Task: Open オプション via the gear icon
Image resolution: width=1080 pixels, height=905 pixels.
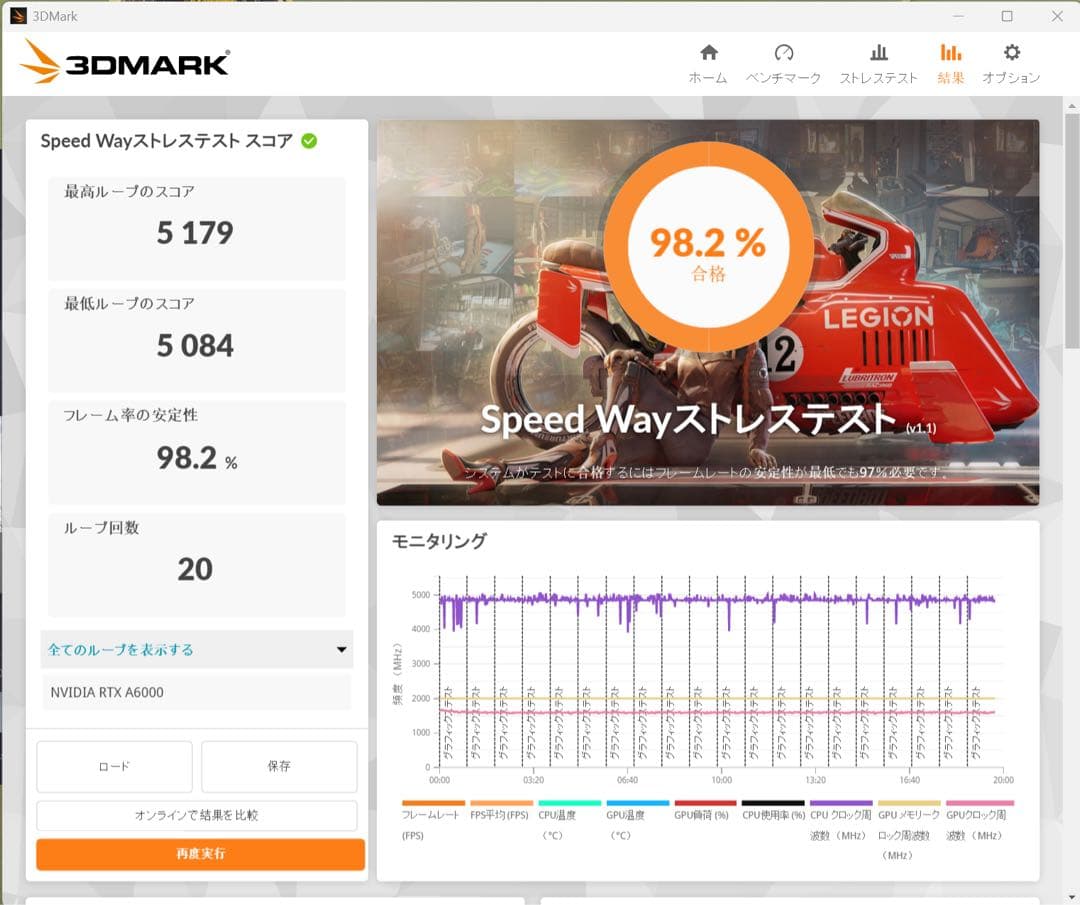Action: point(1013,52)
